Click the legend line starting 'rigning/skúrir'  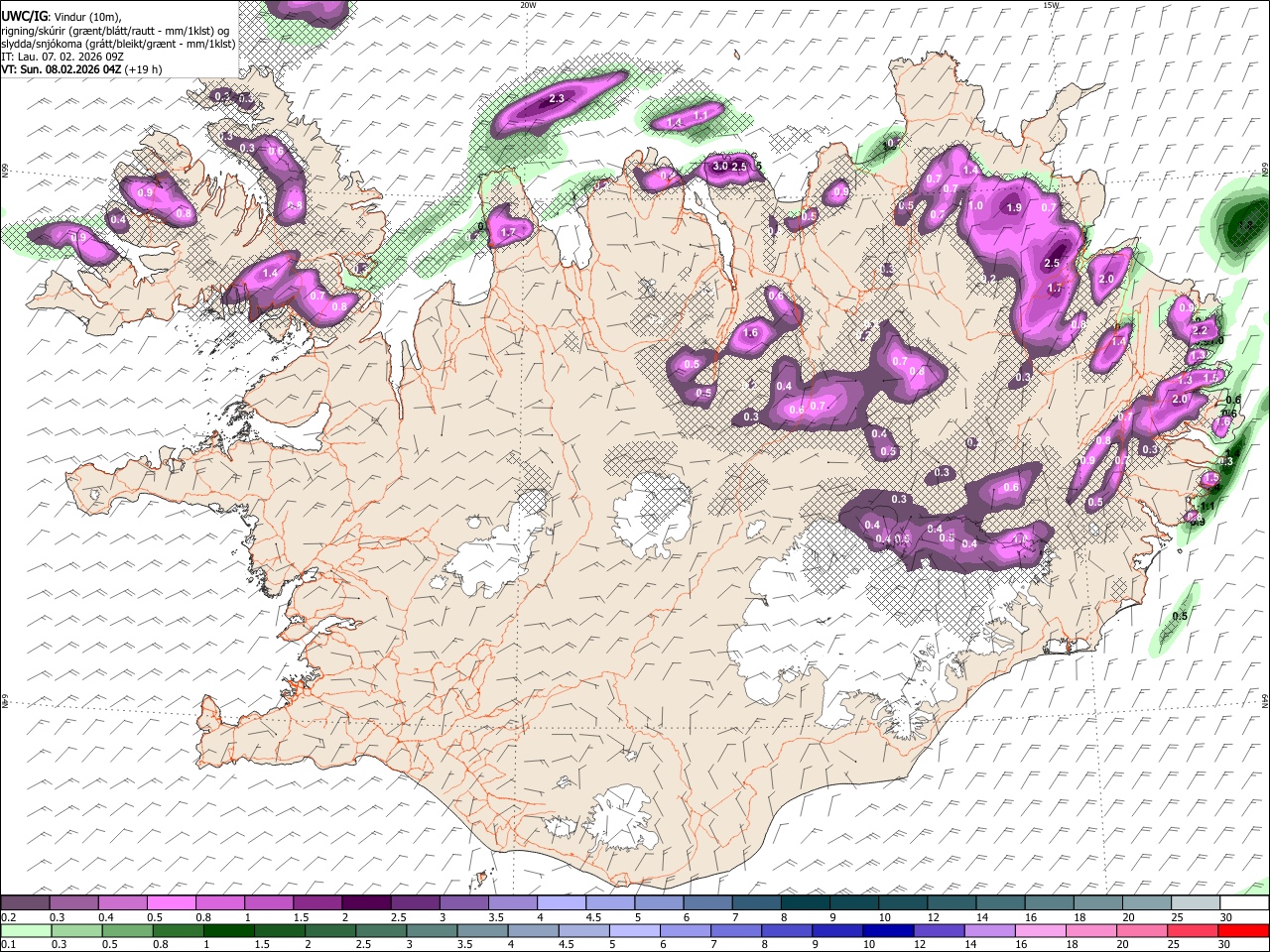click(114, 30)
